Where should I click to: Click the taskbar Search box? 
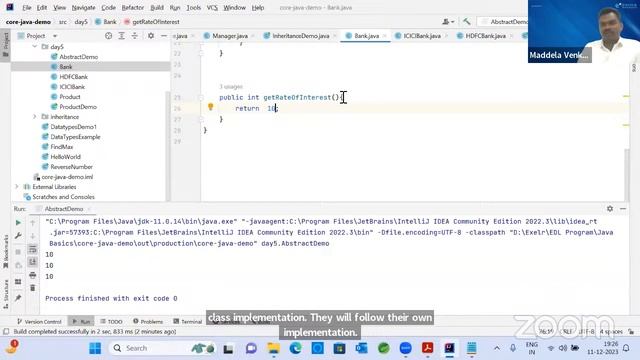pyautogui.click(x=162, y=348)
